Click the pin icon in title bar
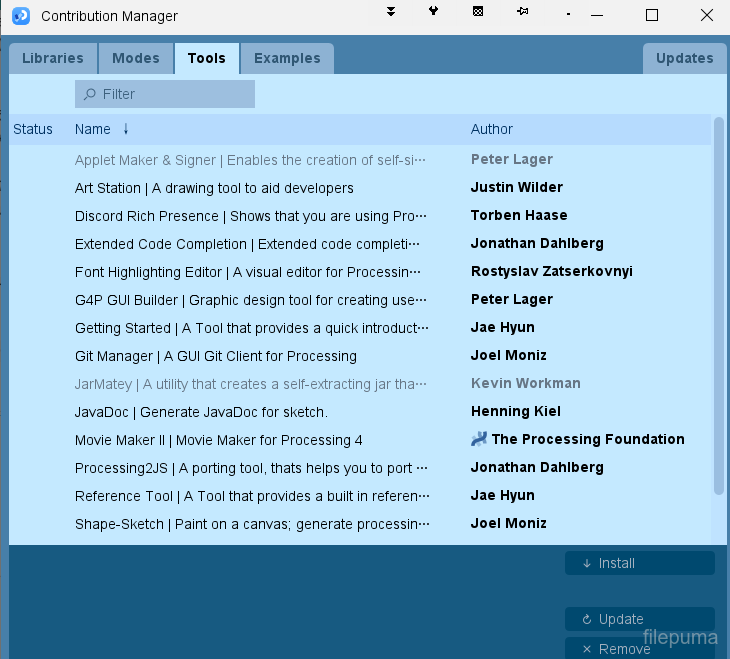The width and height of the screenshot is (730, 659). pos(522,12)
